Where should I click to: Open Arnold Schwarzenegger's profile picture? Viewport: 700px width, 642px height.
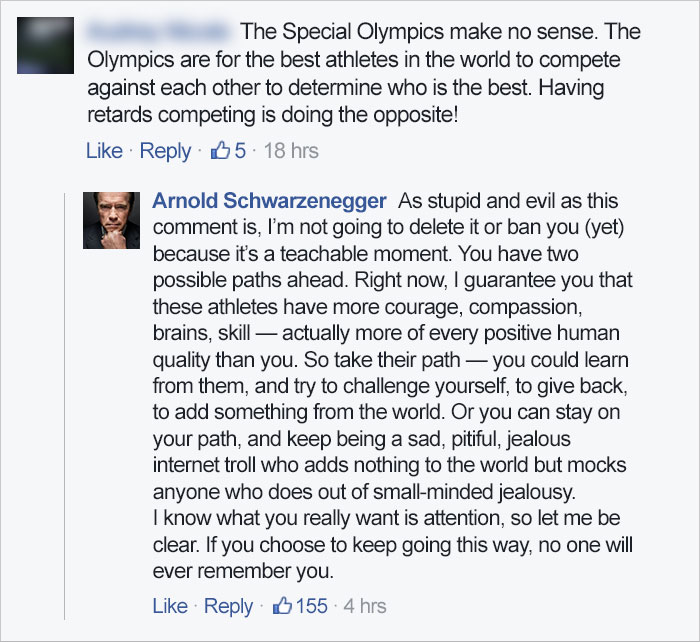[x=109, y=220]
